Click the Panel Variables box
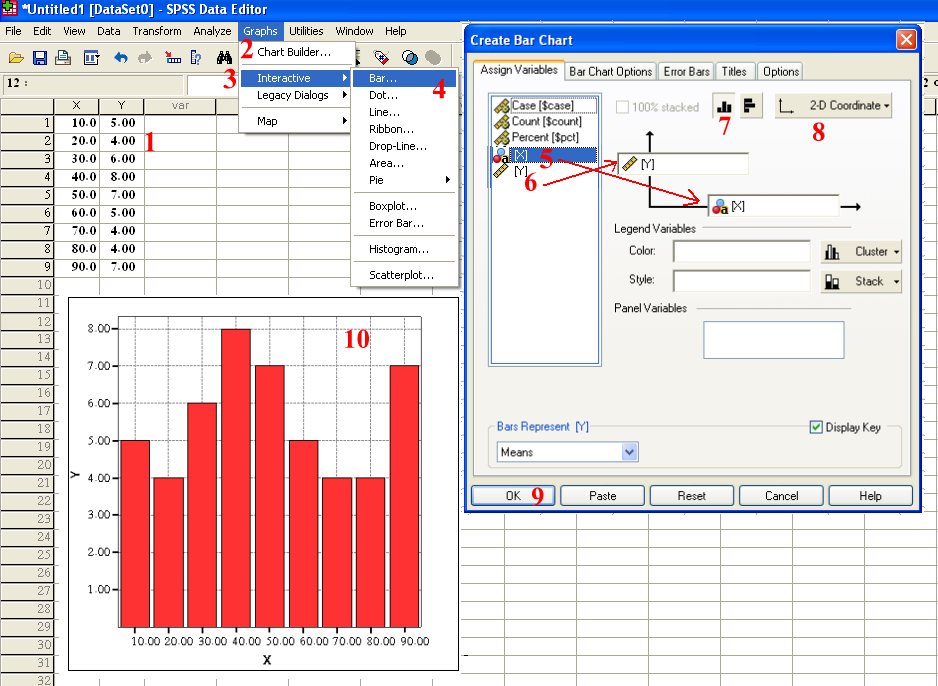 tap(773, 340)
